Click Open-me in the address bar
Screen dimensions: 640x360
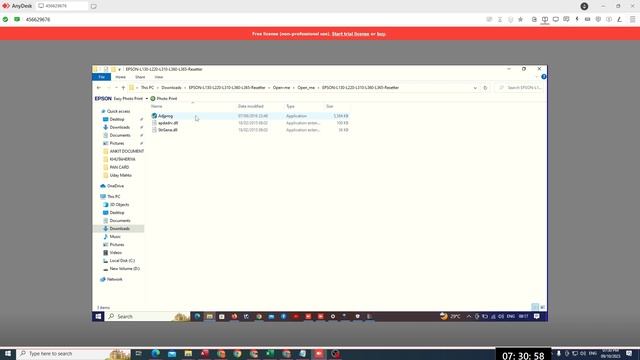281,88
